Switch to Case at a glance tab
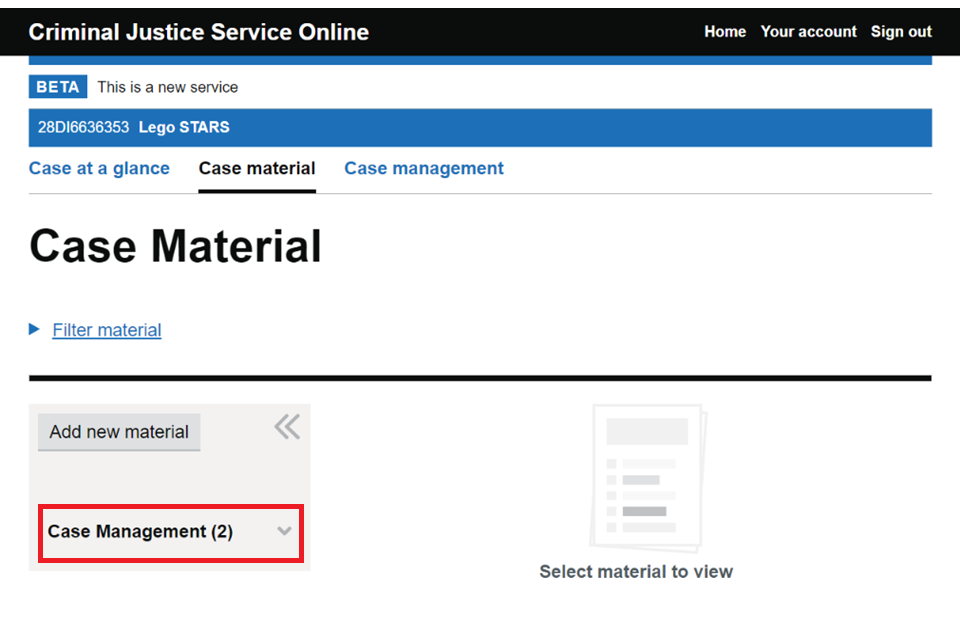The width and height of the screenshot is (960, 640). pos(99,169)
